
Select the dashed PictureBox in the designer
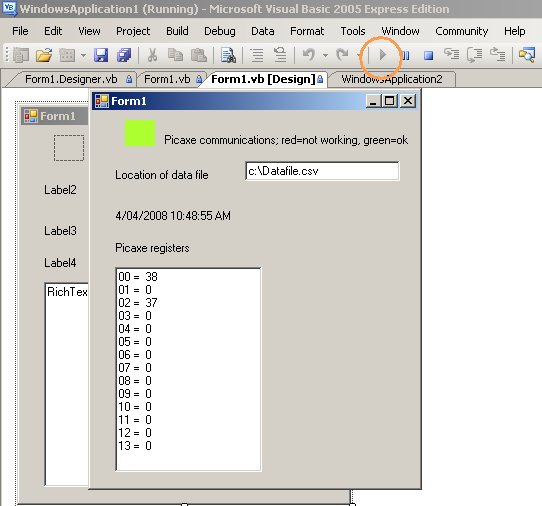coord(69,148)
